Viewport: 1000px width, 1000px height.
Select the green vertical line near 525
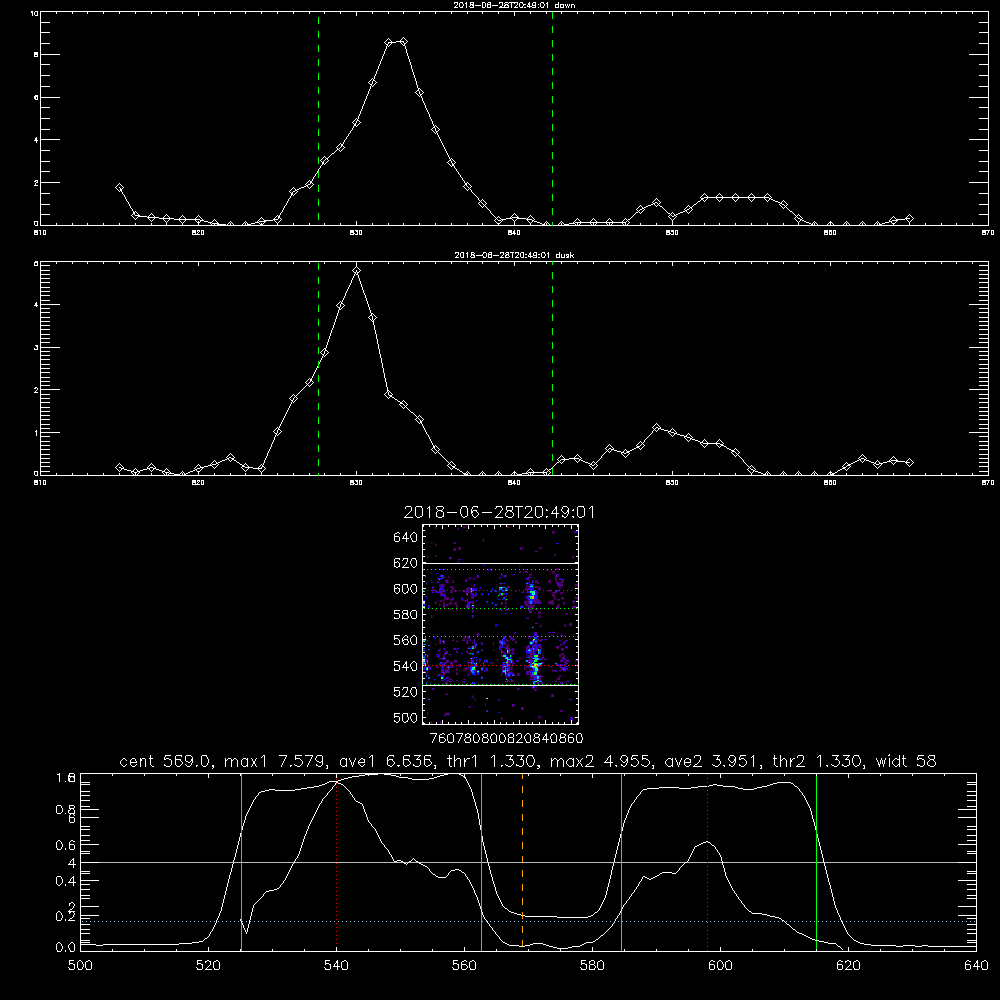point(241,861)
